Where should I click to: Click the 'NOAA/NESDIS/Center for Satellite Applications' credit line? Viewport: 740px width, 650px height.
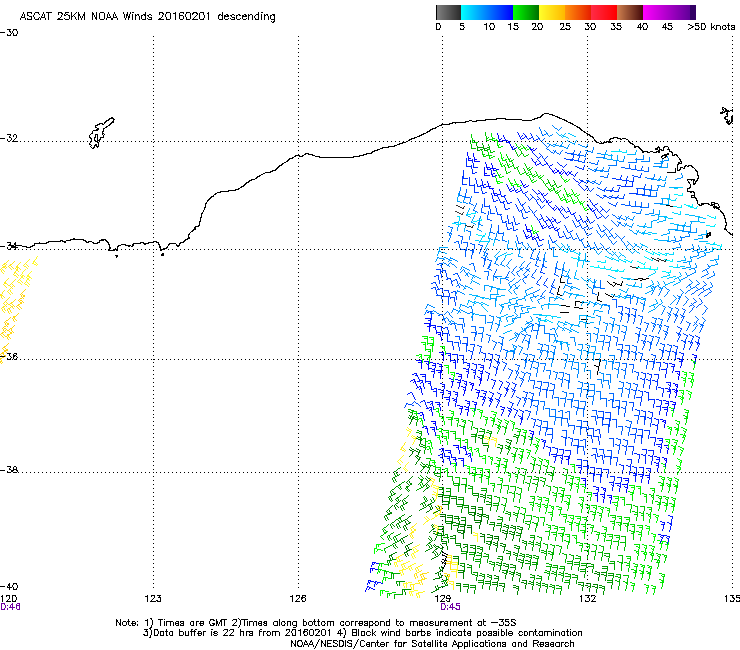432,644
